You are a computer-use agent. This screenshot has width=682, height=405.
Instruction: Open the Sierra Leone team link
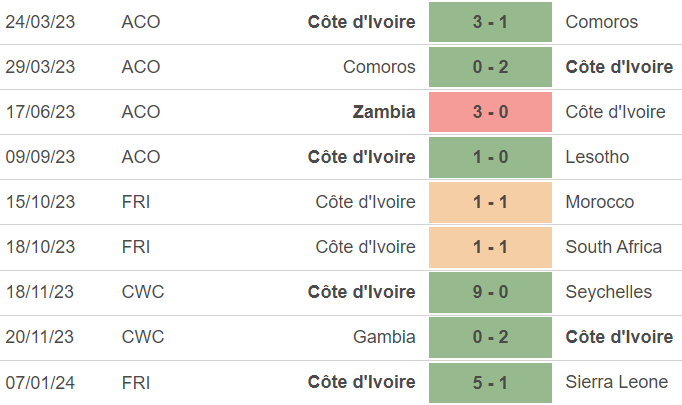pos(612,382)
